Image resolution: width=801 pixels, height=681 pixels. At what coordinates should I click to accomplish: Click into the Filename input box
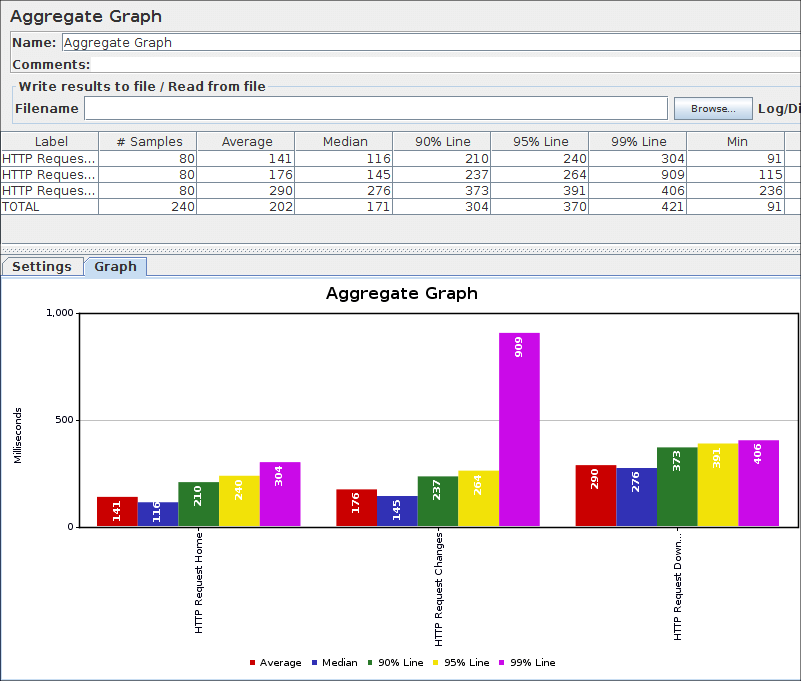pos(375,108)
